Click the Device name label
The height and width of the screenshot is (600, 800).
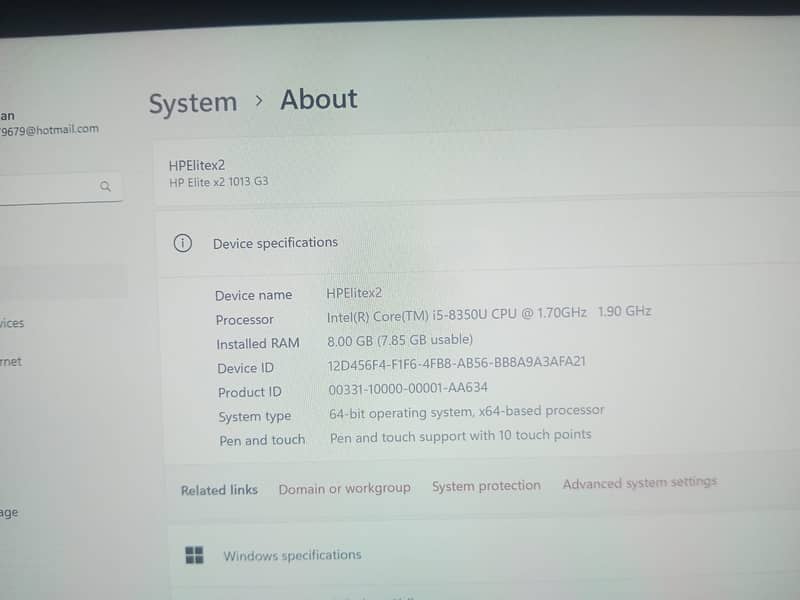click(x=253, y=295)
